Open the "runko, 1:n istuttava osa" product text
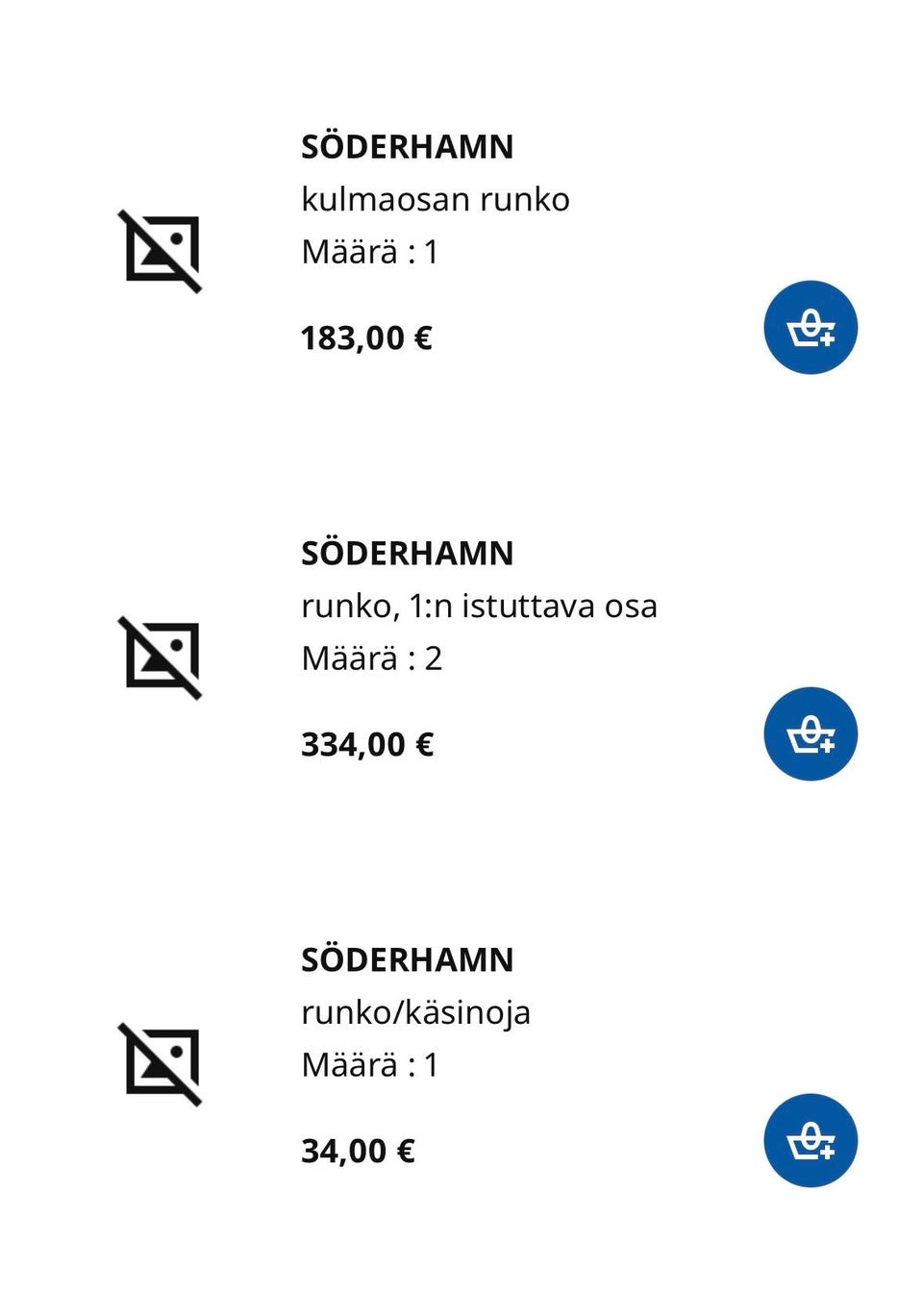Viewport: 923px width, 1316px height. [479, 607]
